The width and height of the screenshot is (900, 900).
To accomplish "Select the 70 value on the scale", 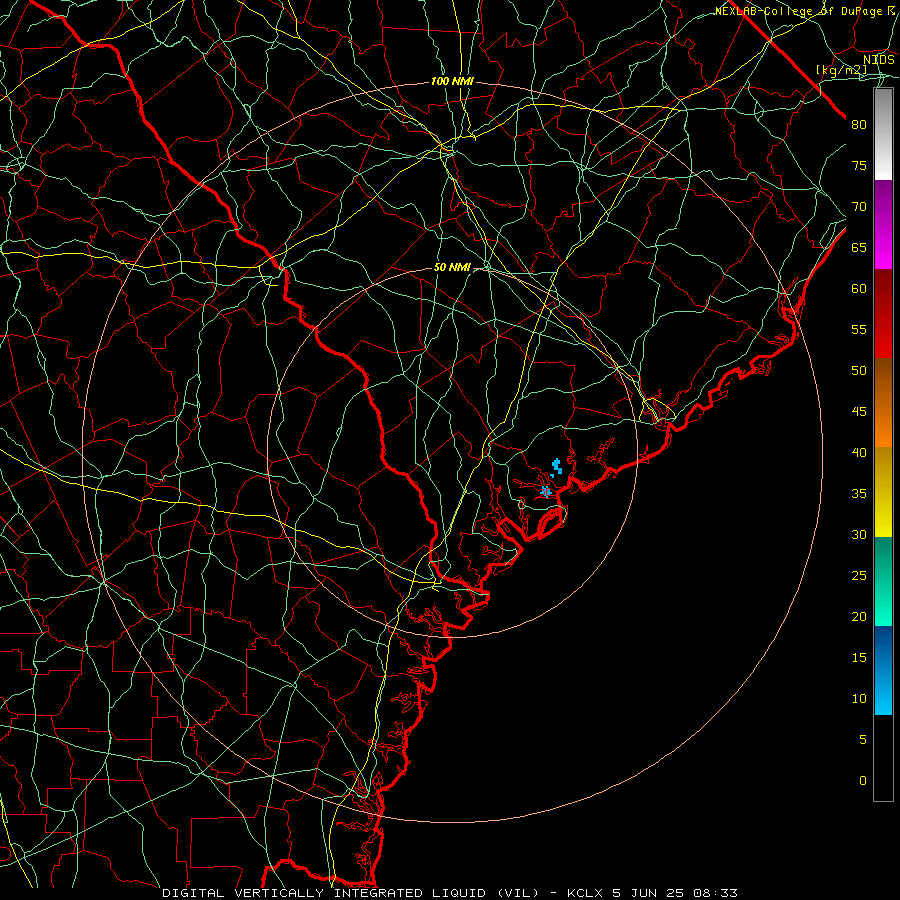I will coord(859,207).
